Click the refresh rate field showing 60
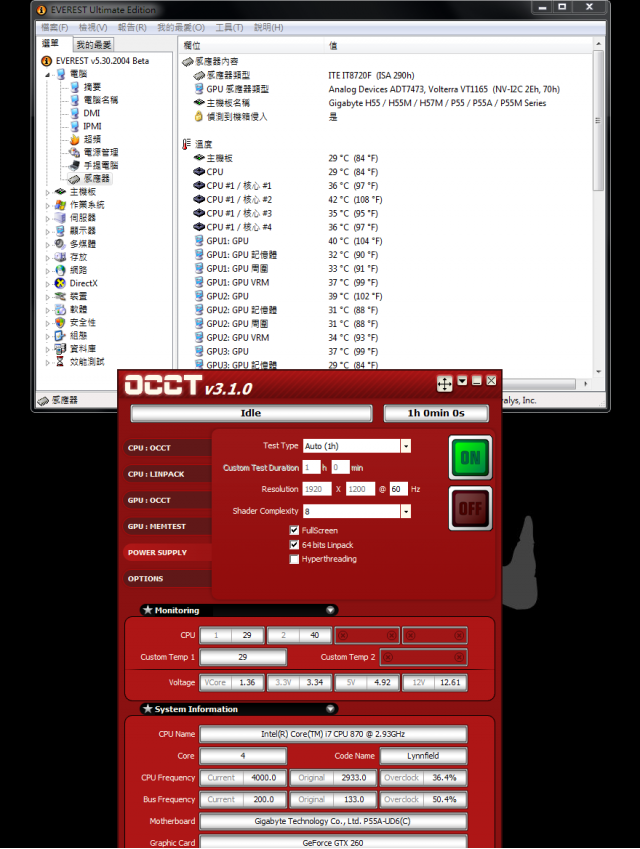Image resolution: width=640 pixels, height=849 pixels. point(399,489)
